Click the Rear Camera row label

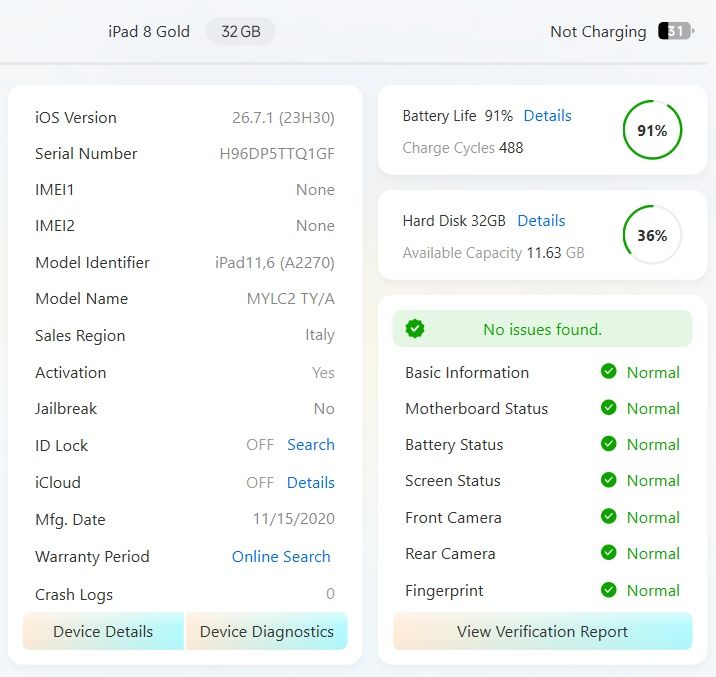coord(450,554)
